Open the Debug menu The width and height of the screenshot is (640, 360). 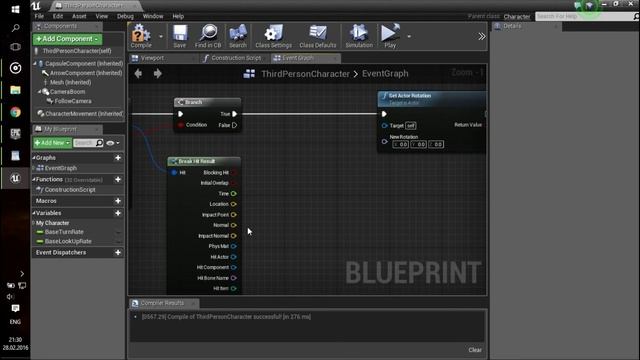(x=125, y=16)
